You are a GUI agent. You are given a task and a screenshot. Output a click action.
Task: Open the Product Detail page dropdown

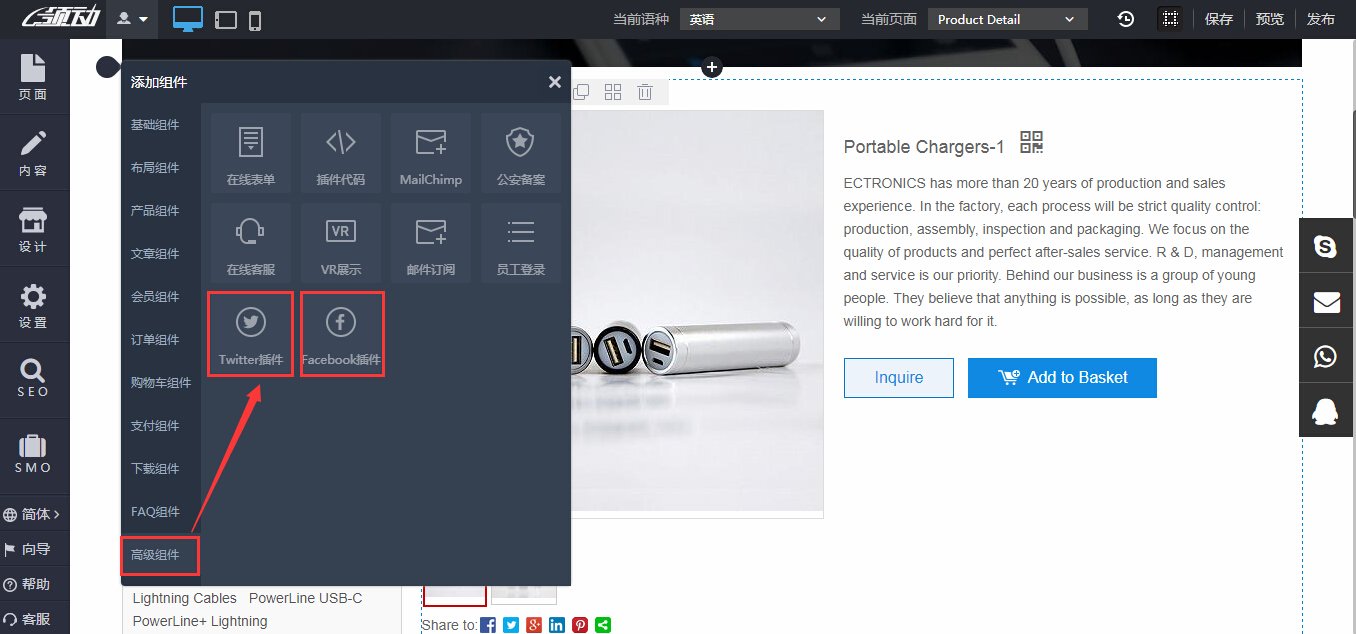pos(1007,19)
